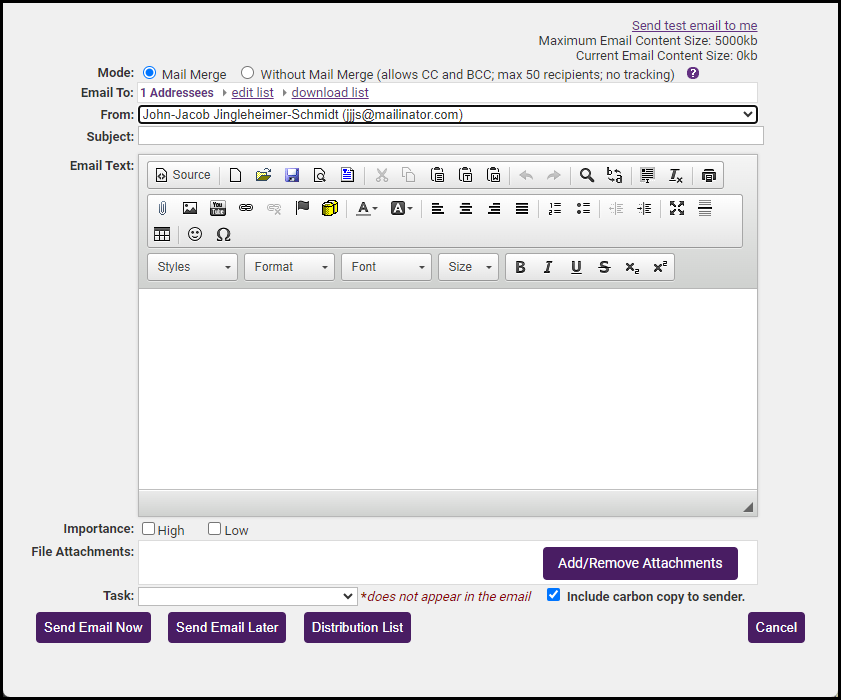The width and height of the screenshot is (841, 700).
Task: Uncheck Include carbon copy to sender
Action: [x=554, y=595]
